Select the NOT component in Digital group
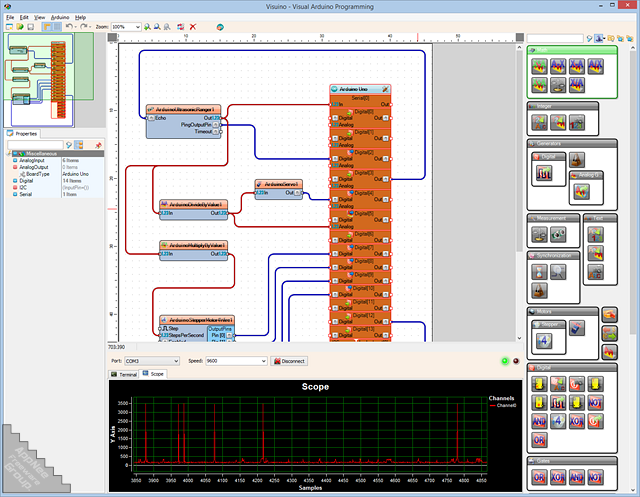Screen dimensions: 640x497 (596, 402)
